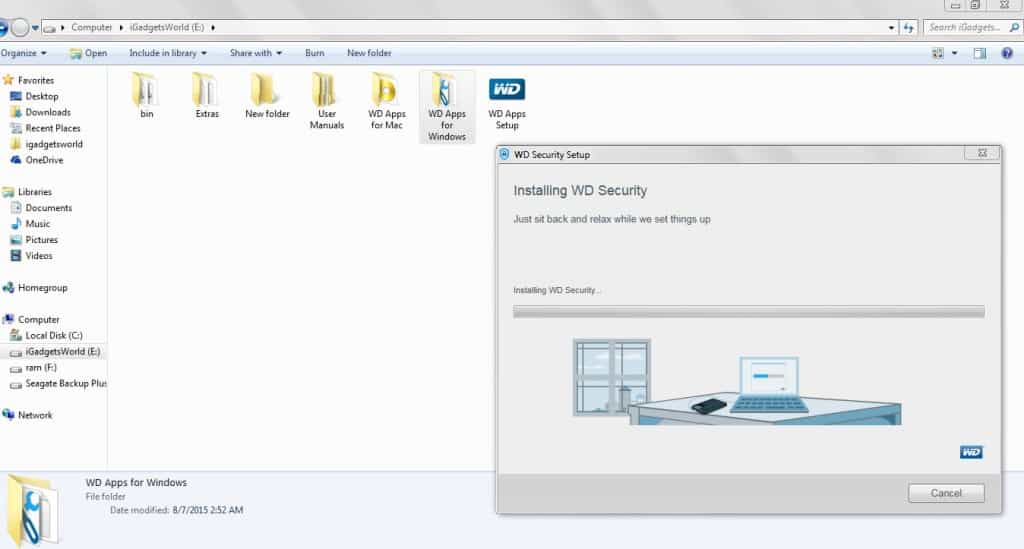Viewport: 1024px width, 549px height.
Task: Expand the arrow after iGadgetsWorld (E:) breadcrumb
Action: tap(213, 27)
